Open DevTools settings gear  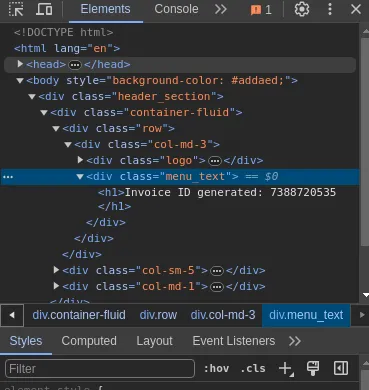click(x=302, y=9)
